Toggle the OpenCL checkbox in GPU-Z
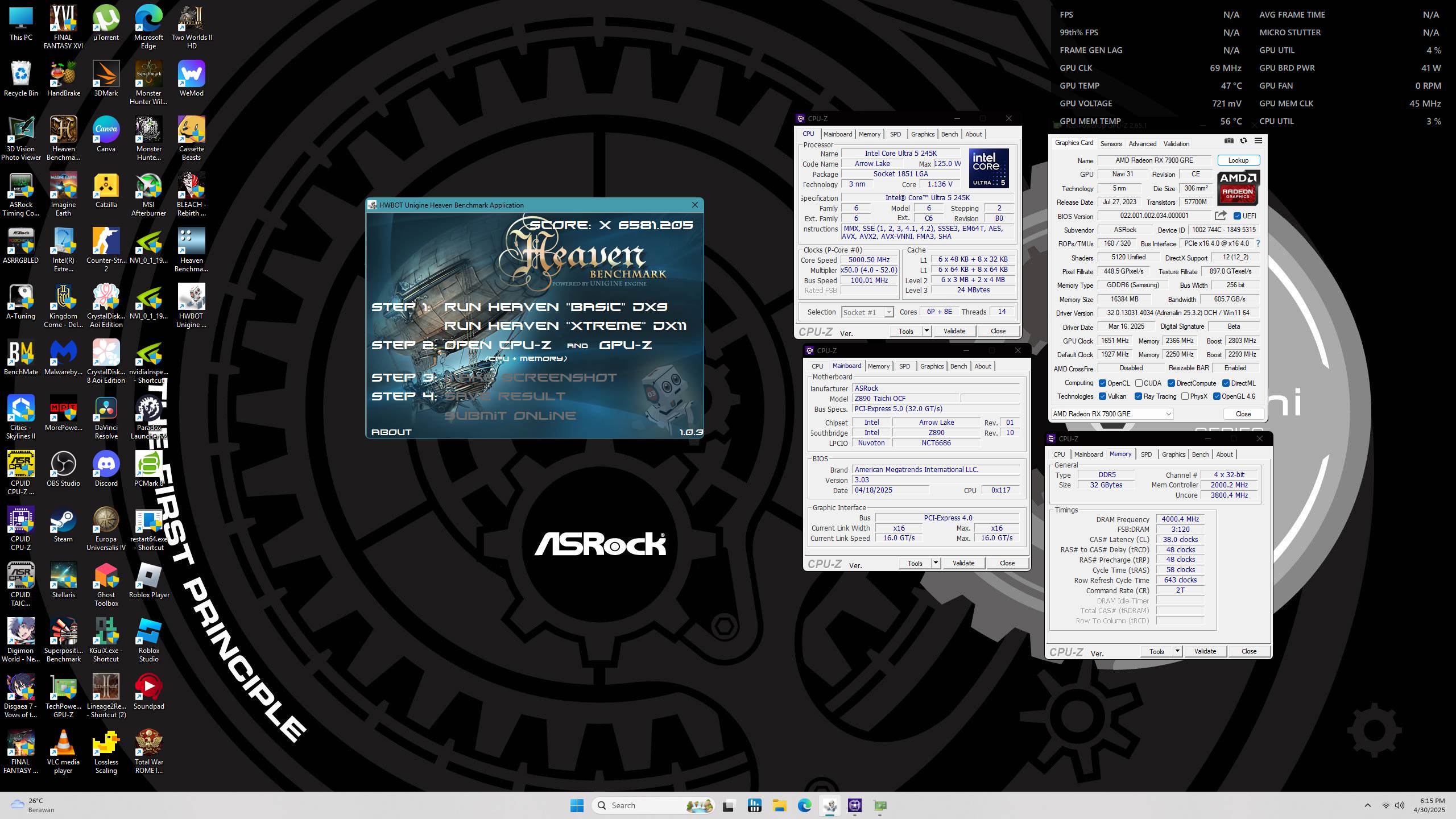Screen dimensions: 1456x819 coord(1102,383)
